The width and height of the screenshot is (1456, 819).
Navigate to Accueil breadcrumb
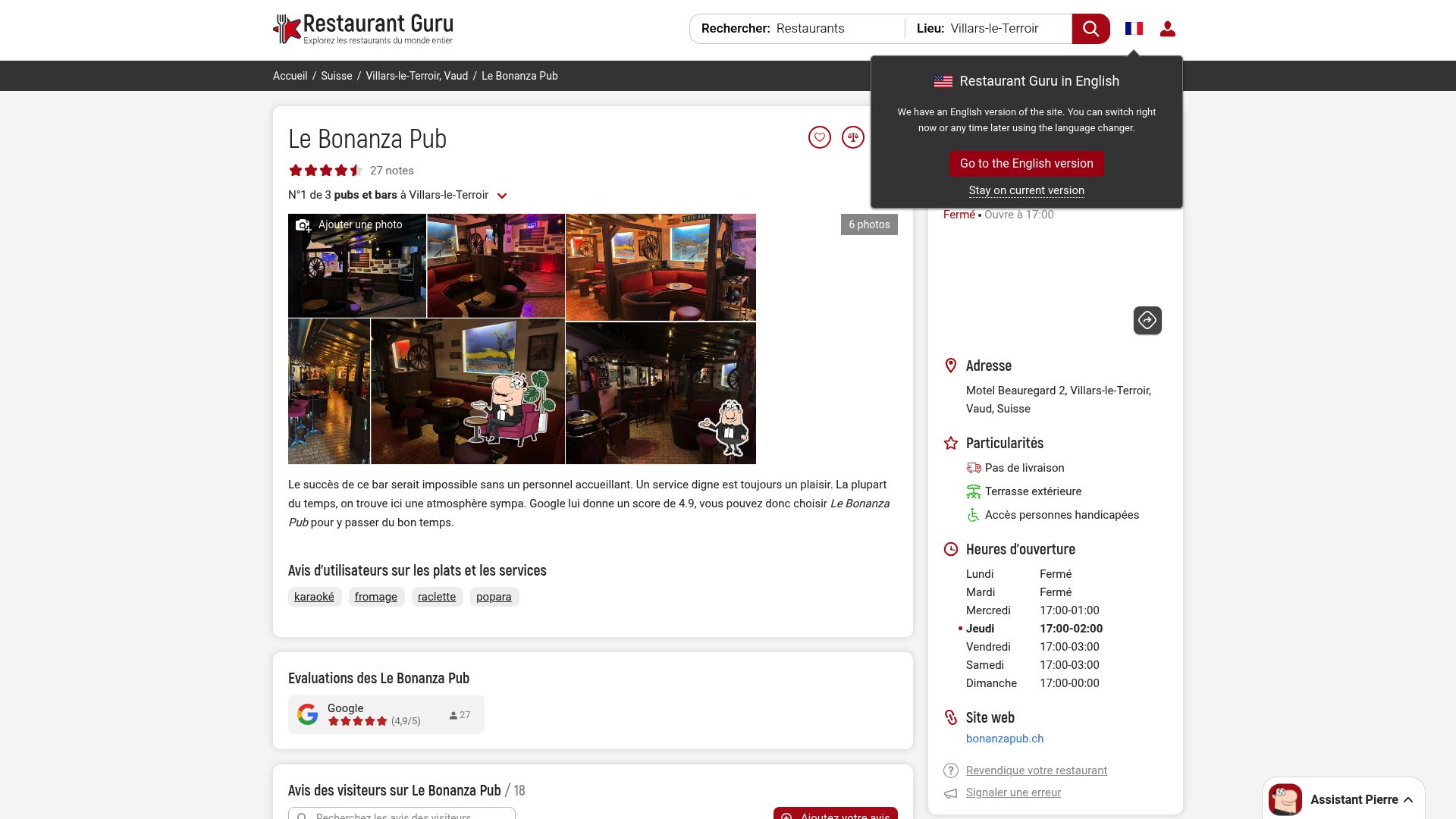tap(290, 76)
